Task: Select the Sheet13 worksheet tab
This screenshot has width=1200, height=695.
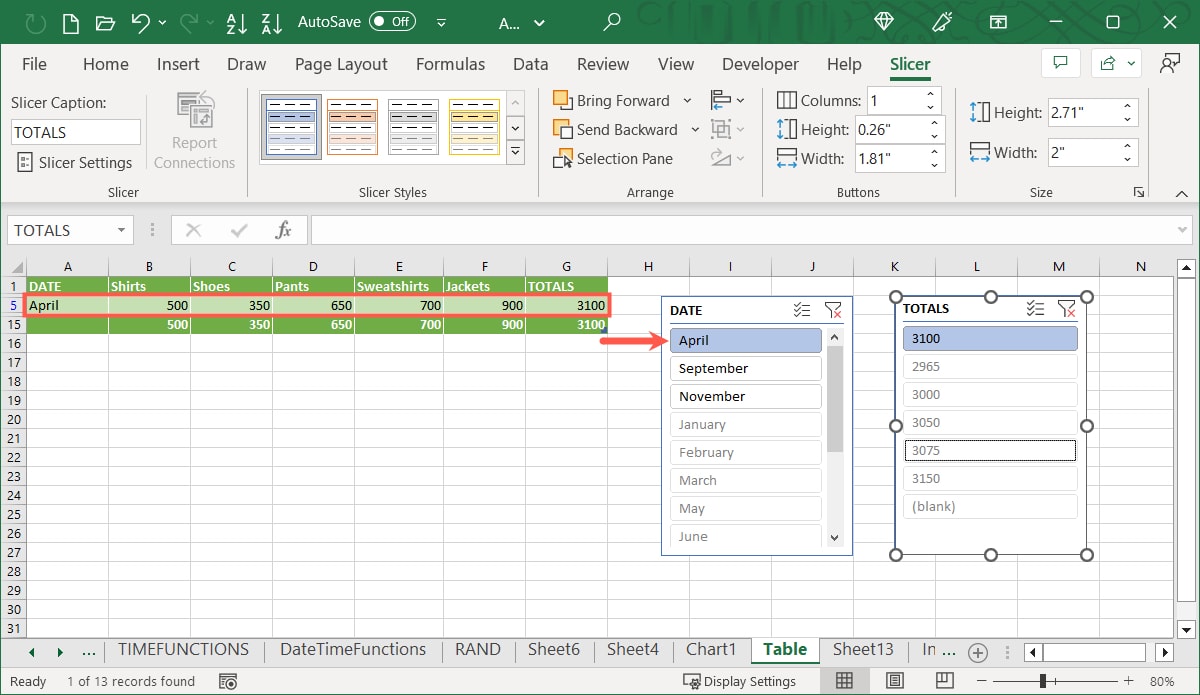Action: [x=863, y=649]
